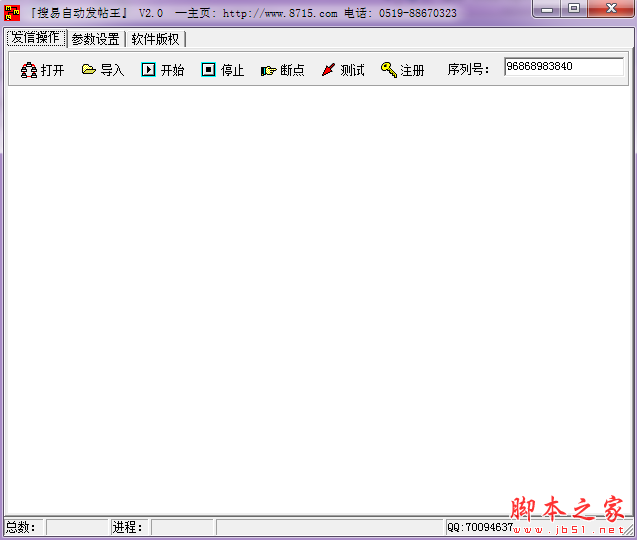Switch to the 参数设置 tab
Viewport: 637px width, 541px height.
pyautogui.click(x=96, y=39)
